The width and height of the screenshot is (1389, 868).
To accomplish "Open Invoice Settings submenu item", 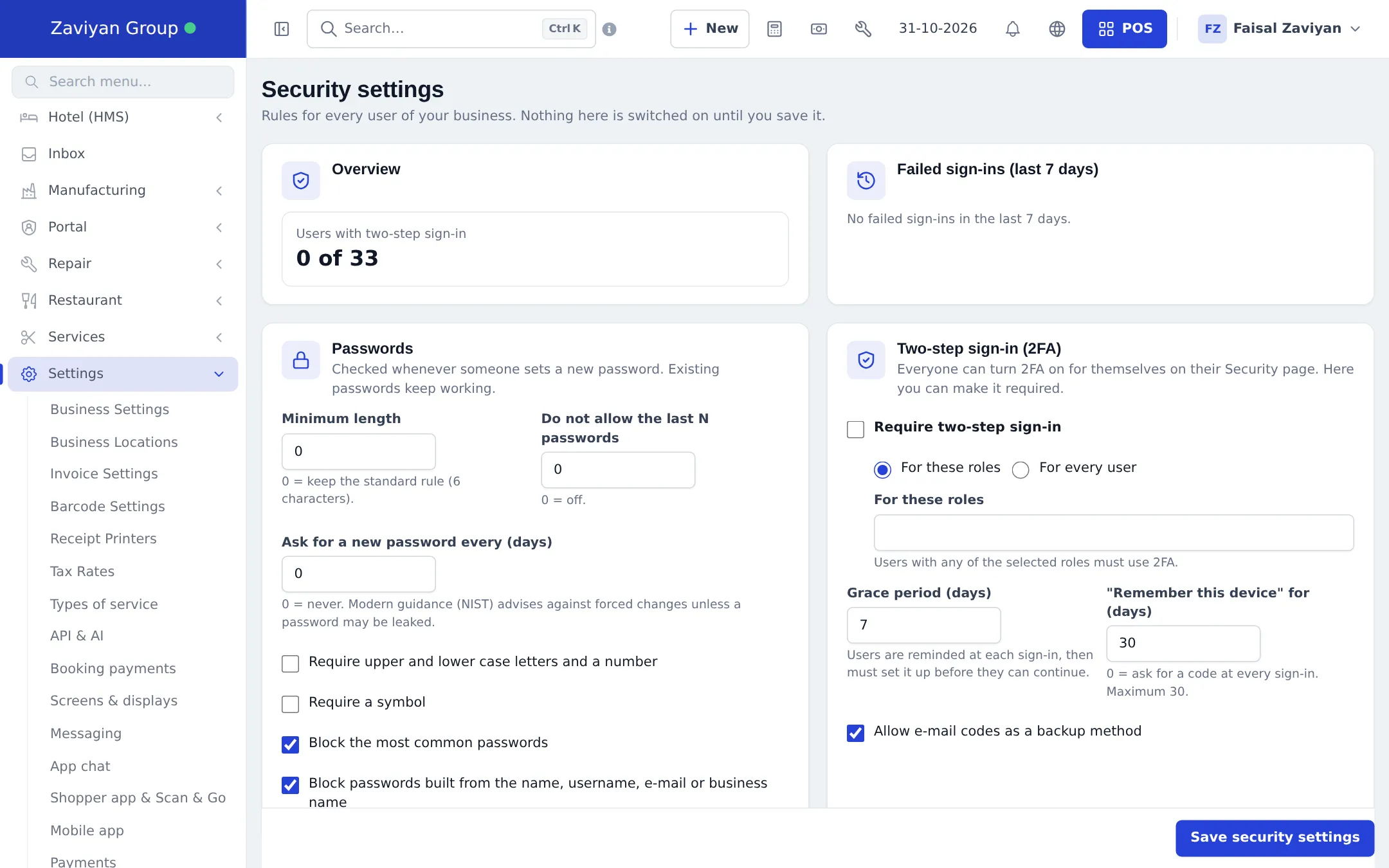I will click(104, 474).
